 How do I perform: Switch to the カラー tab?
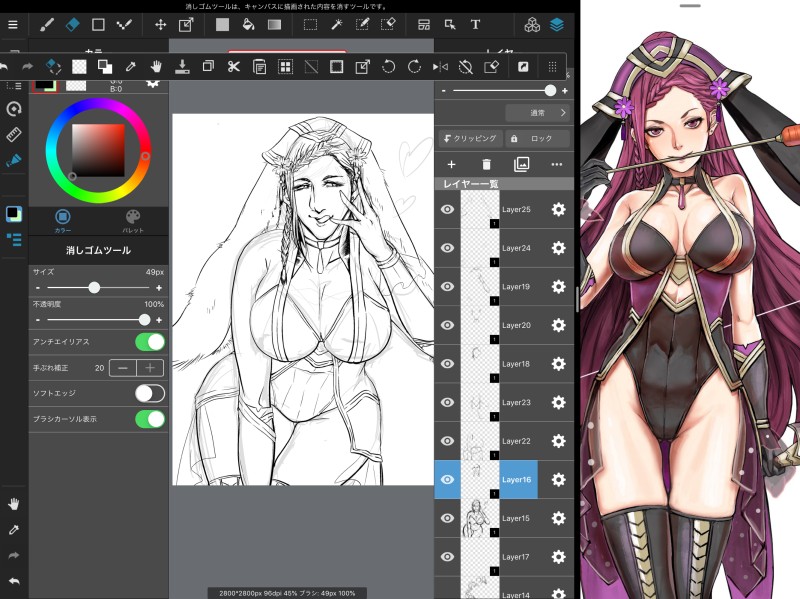tap(62, 220)
